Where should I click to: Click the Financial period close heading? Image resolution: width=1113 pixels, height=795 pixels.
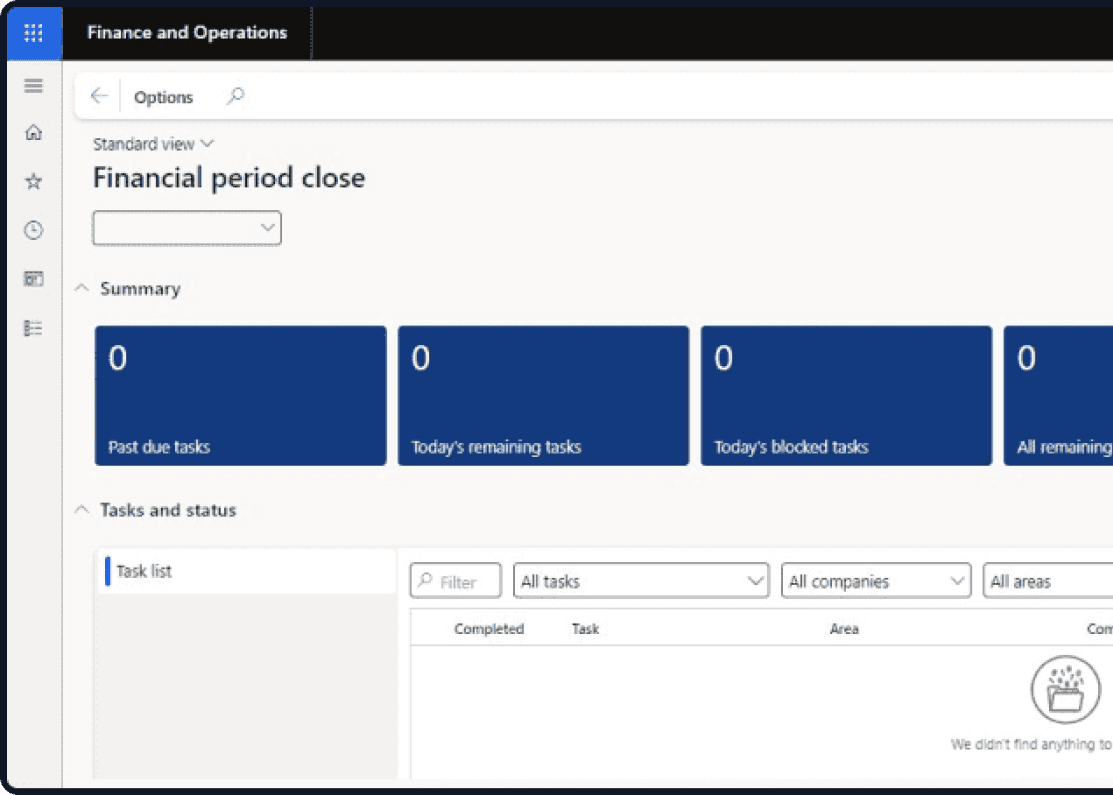click(x=229, y=177)
